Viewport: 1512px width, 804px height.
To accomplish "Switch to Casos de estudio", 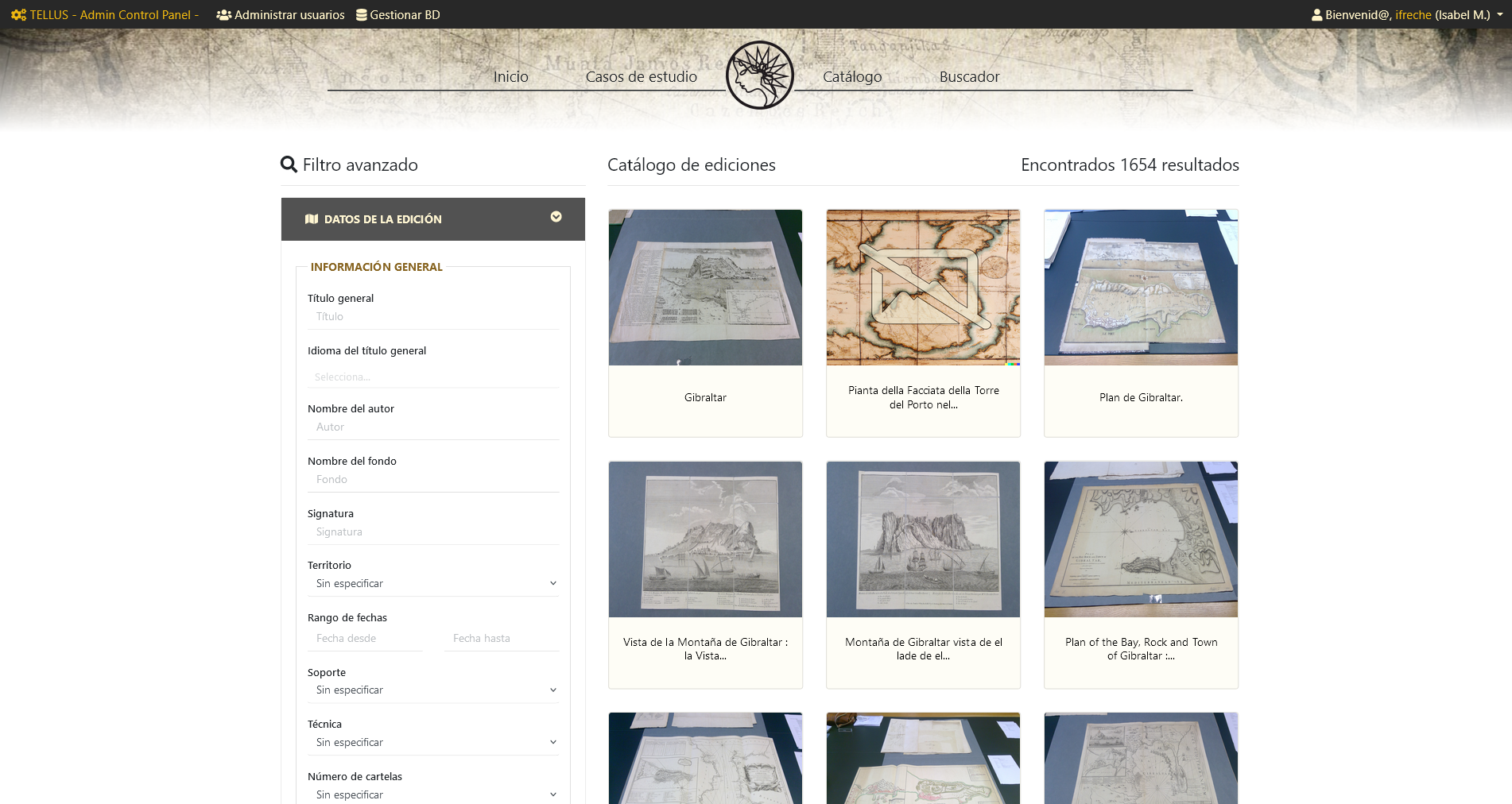I will coord(641,76).
